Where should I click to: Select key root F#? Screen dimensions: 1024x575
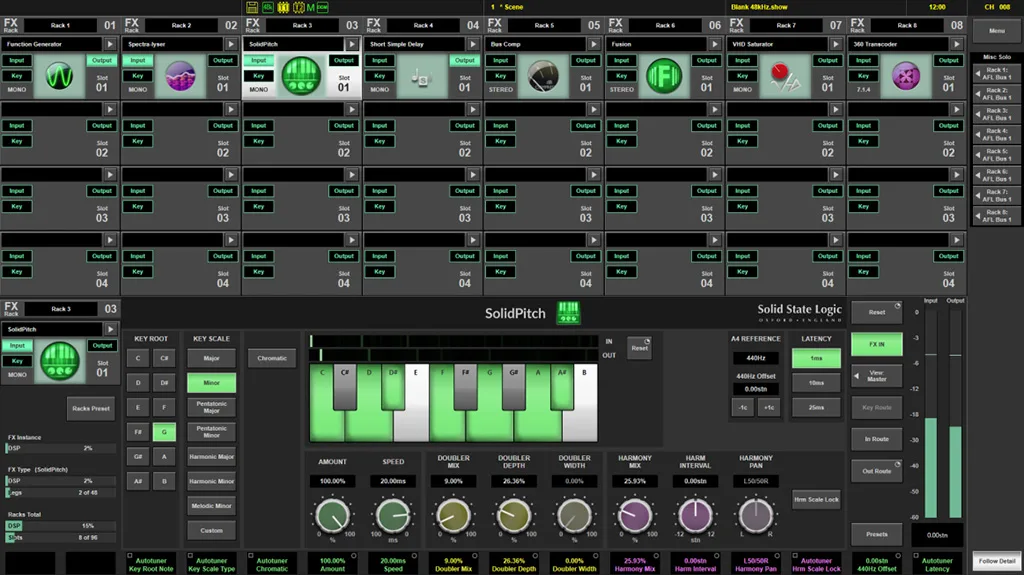(x=138, y=432)
